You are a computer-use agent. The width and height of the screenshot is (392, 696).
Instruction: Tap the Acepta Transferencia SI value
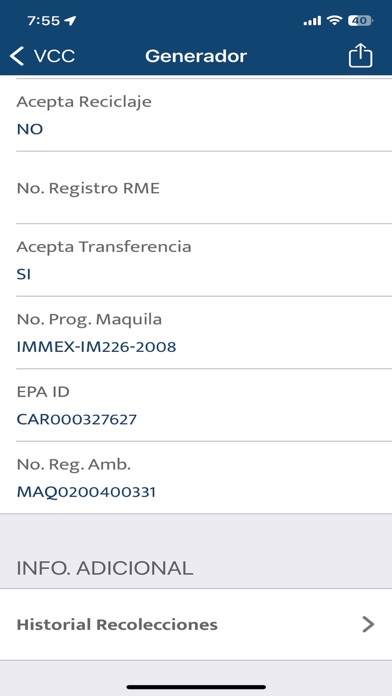[24, 274]
